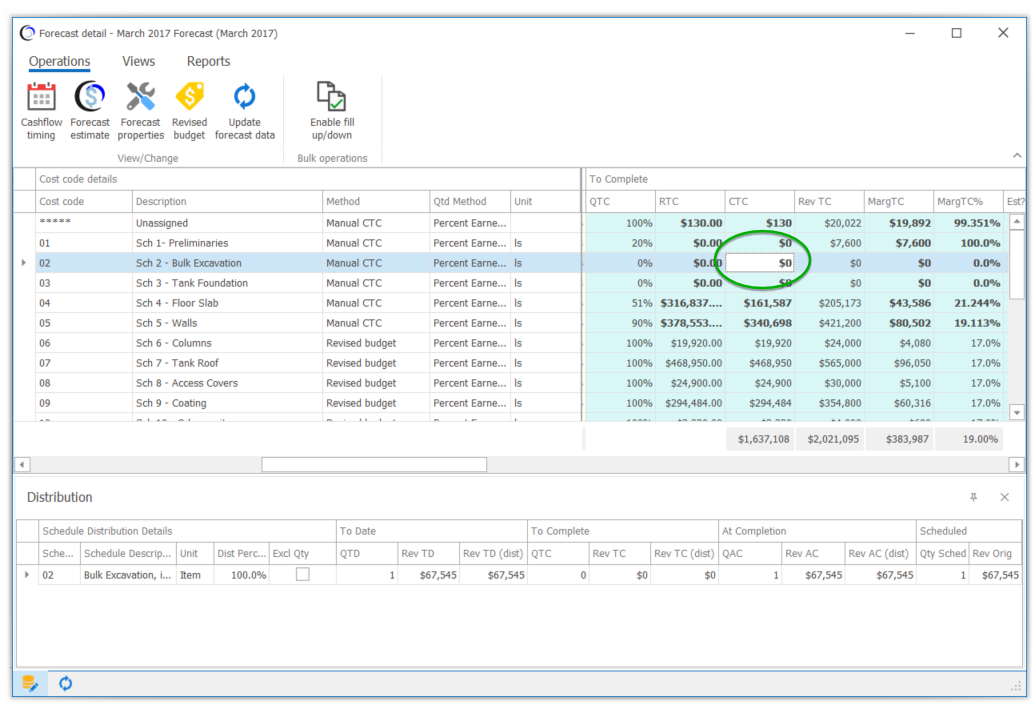Click the MargTC% column header

tap(968, 202)
